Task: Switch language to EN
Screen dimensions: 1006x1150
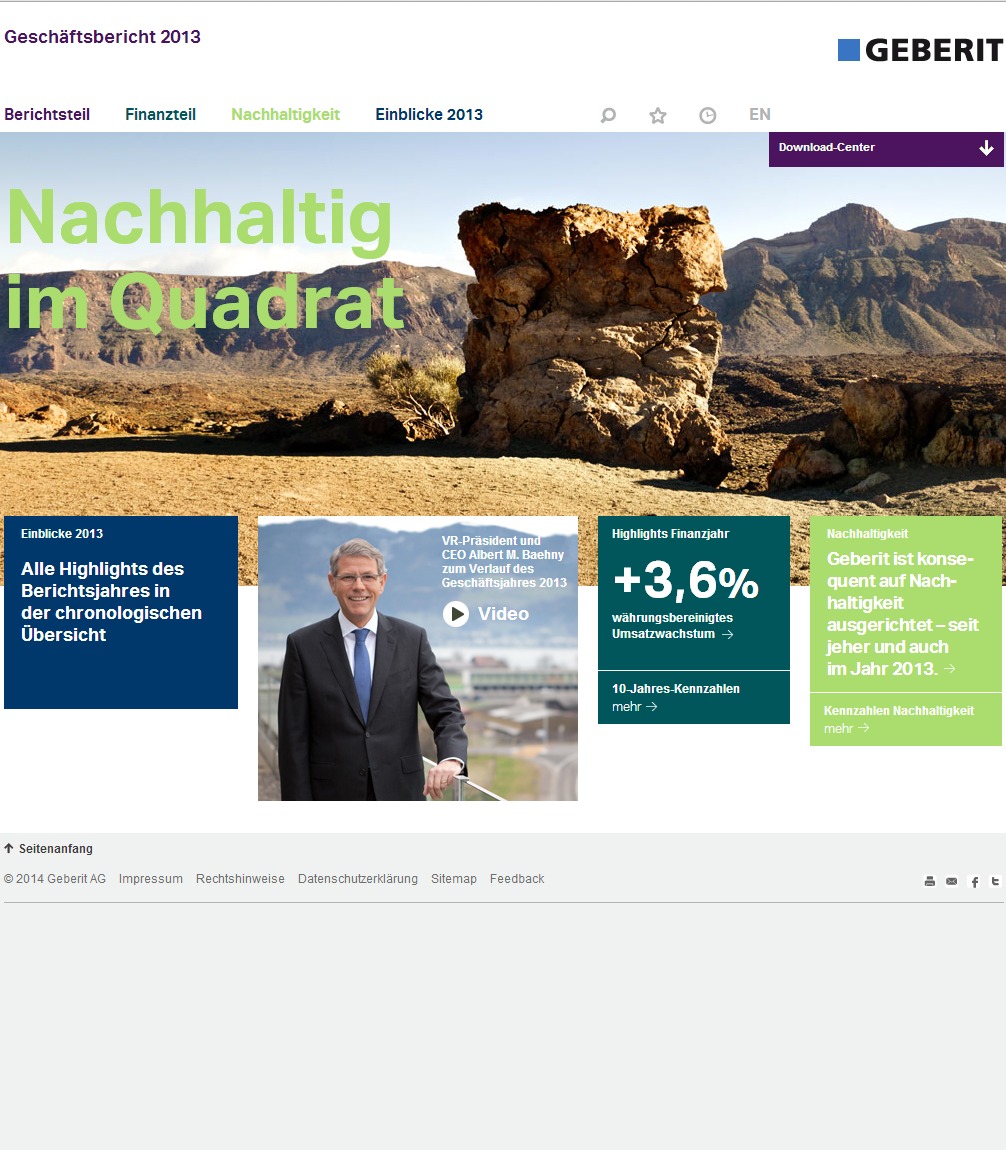Action: (x=760, y=115)
